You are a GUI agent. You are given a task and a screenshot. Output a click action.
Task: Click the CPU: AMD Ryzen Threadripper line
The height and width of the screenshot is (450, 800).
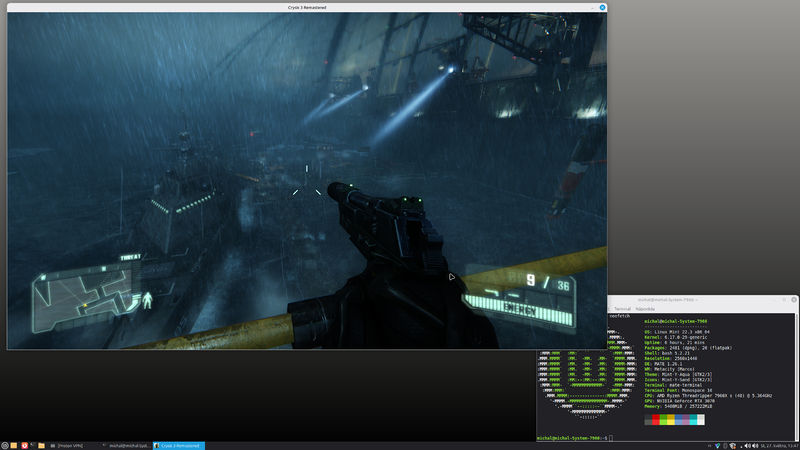coord(708,395)
